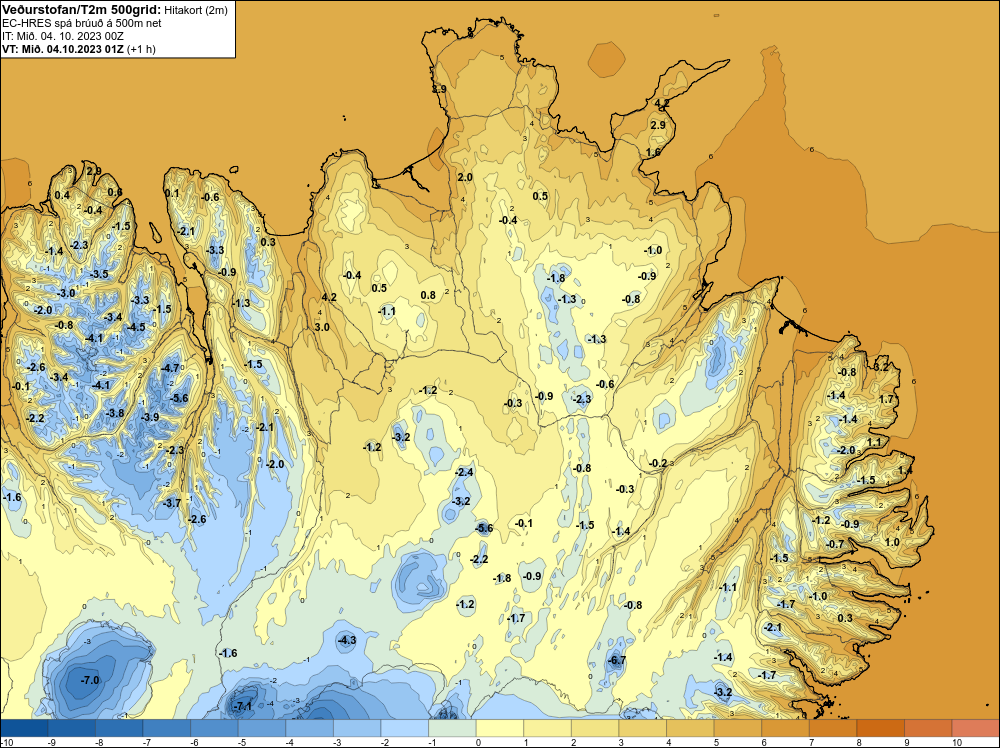Click the -4.5 temperature value
The width and height of the screenshot is (1000, 748).
136,327
